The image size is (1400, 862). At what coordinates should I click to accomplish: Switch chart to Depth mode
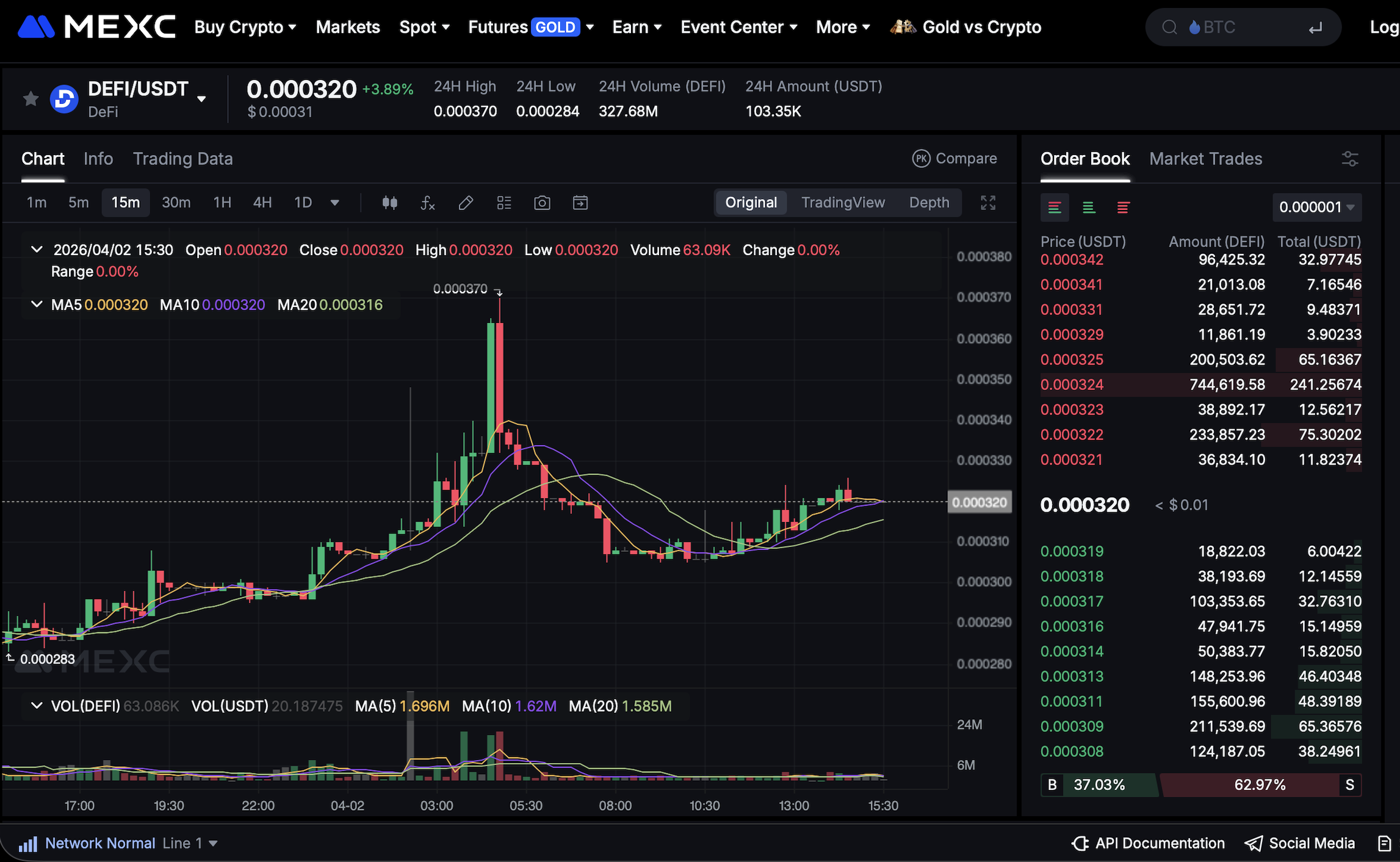929,203
